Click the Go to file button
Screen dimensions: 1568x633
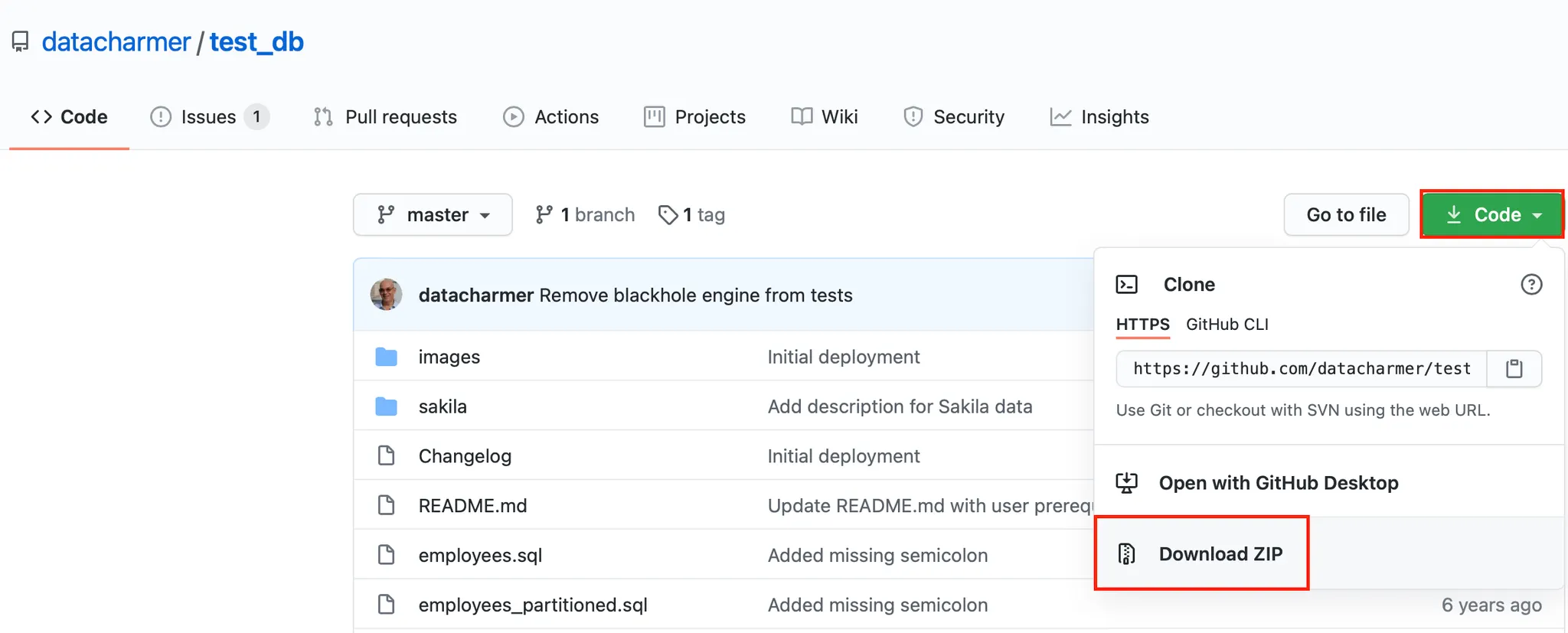tap(1346, 215)
